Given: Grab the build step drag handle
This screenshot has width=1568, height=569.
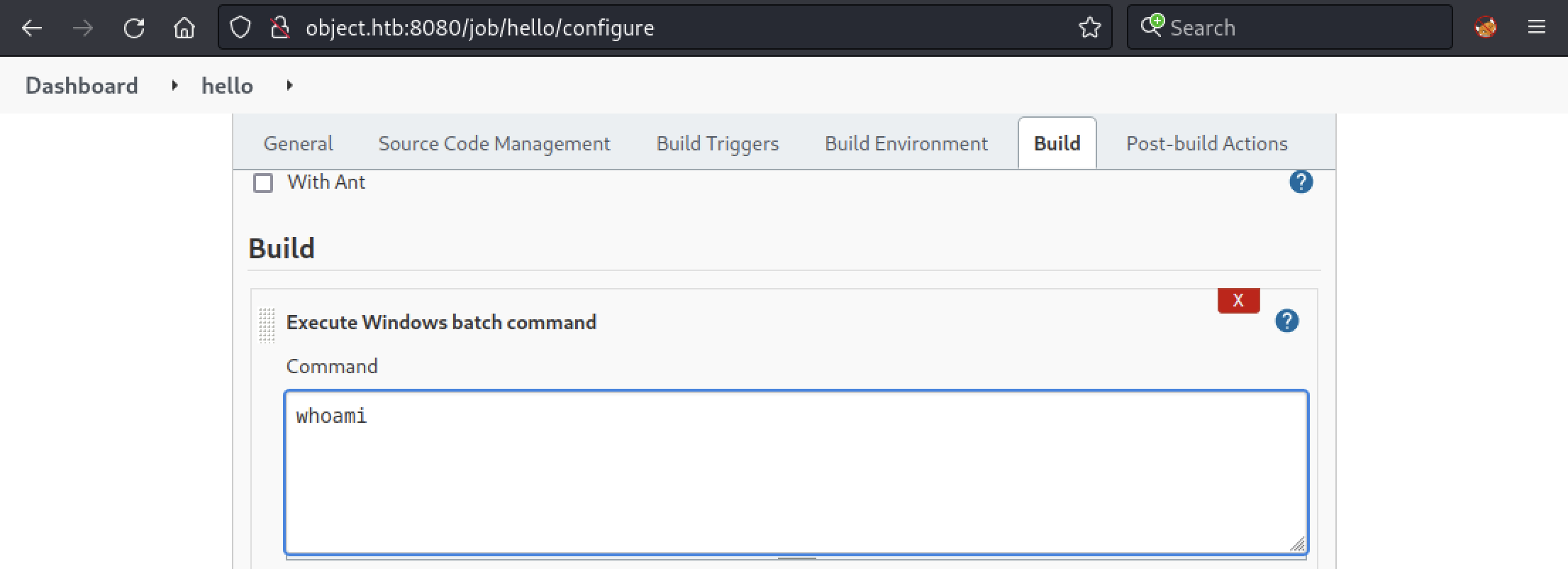Looking at the screenshot, I should click(x=267, y=325).
